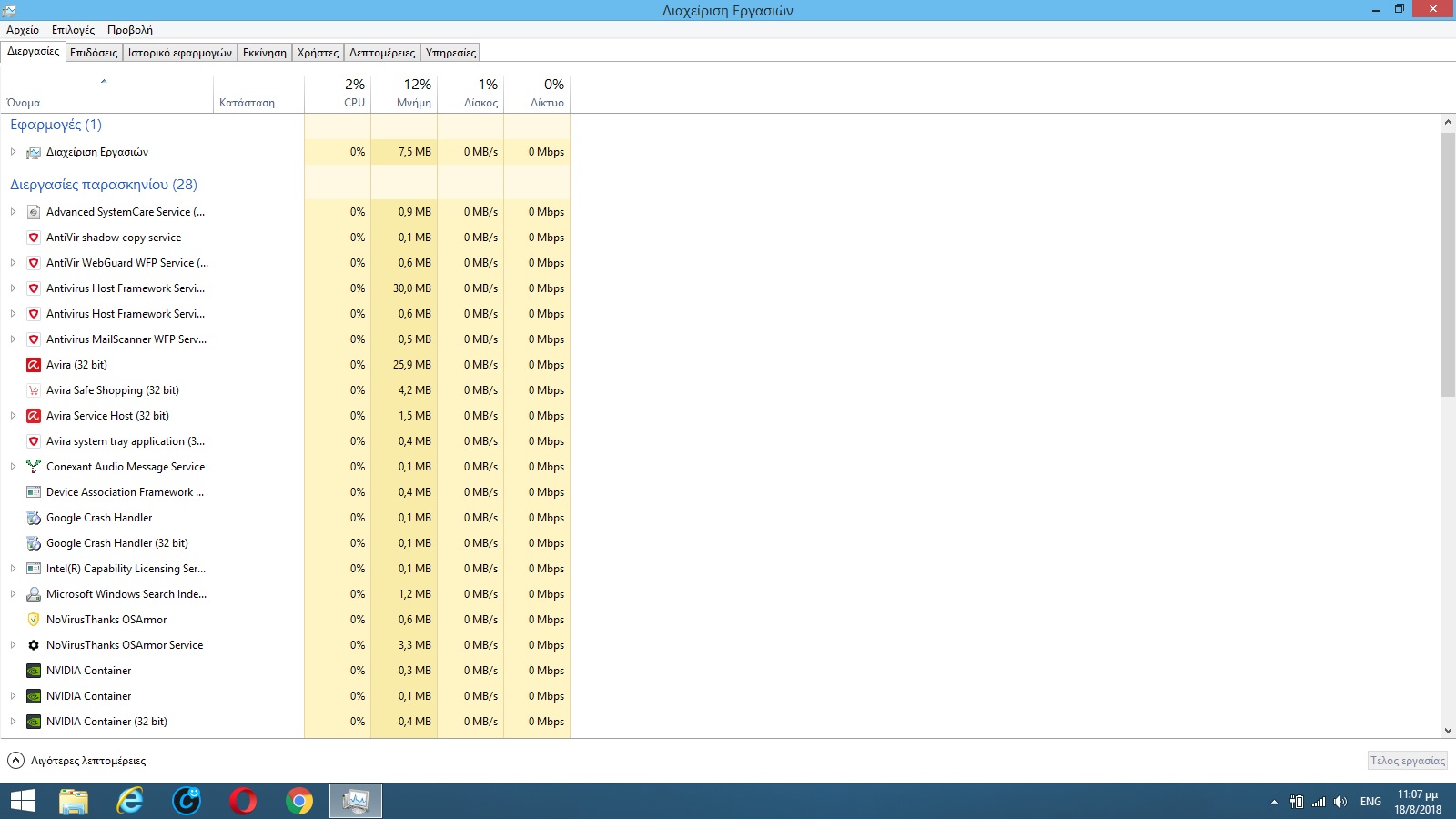Open the clock showing 11:07 μμ
This screenshot has width=1456, height=819.
click(1418, 802)
